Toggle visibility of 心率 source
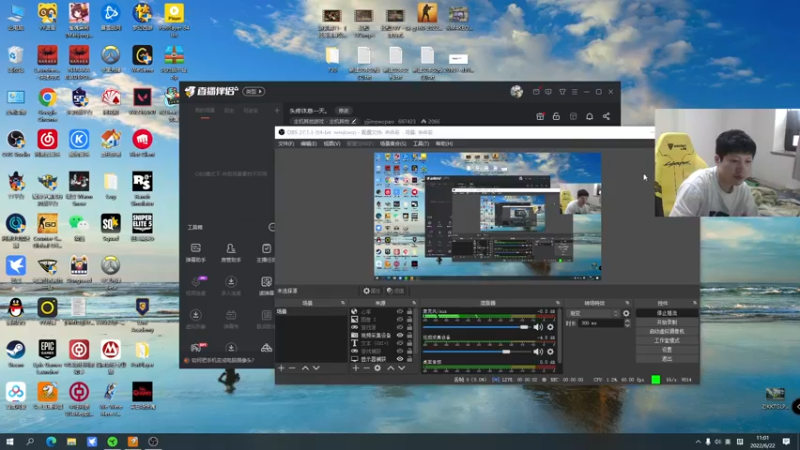The height and width of the screenshot is (450, 800). [400, 311]
